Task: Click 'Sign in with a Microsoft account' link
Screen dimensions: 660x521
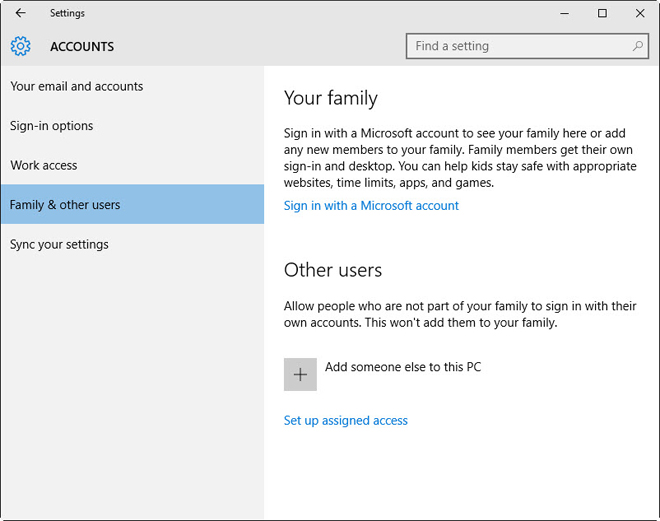Action: [371, 205]
